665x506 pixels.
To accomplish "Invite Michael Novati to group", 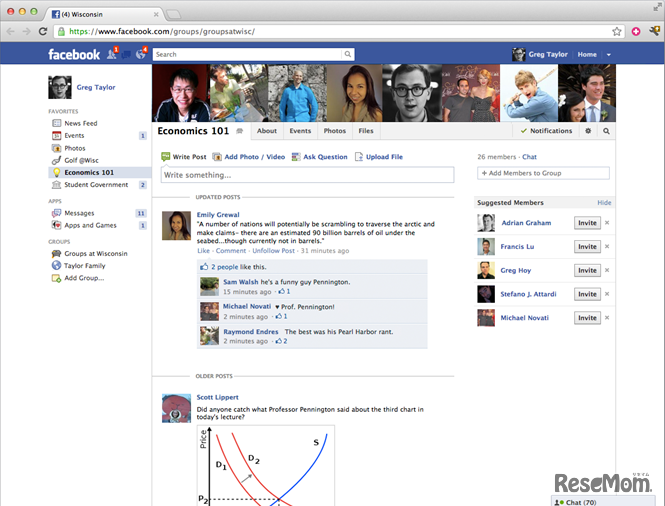I will coord(587,318).
